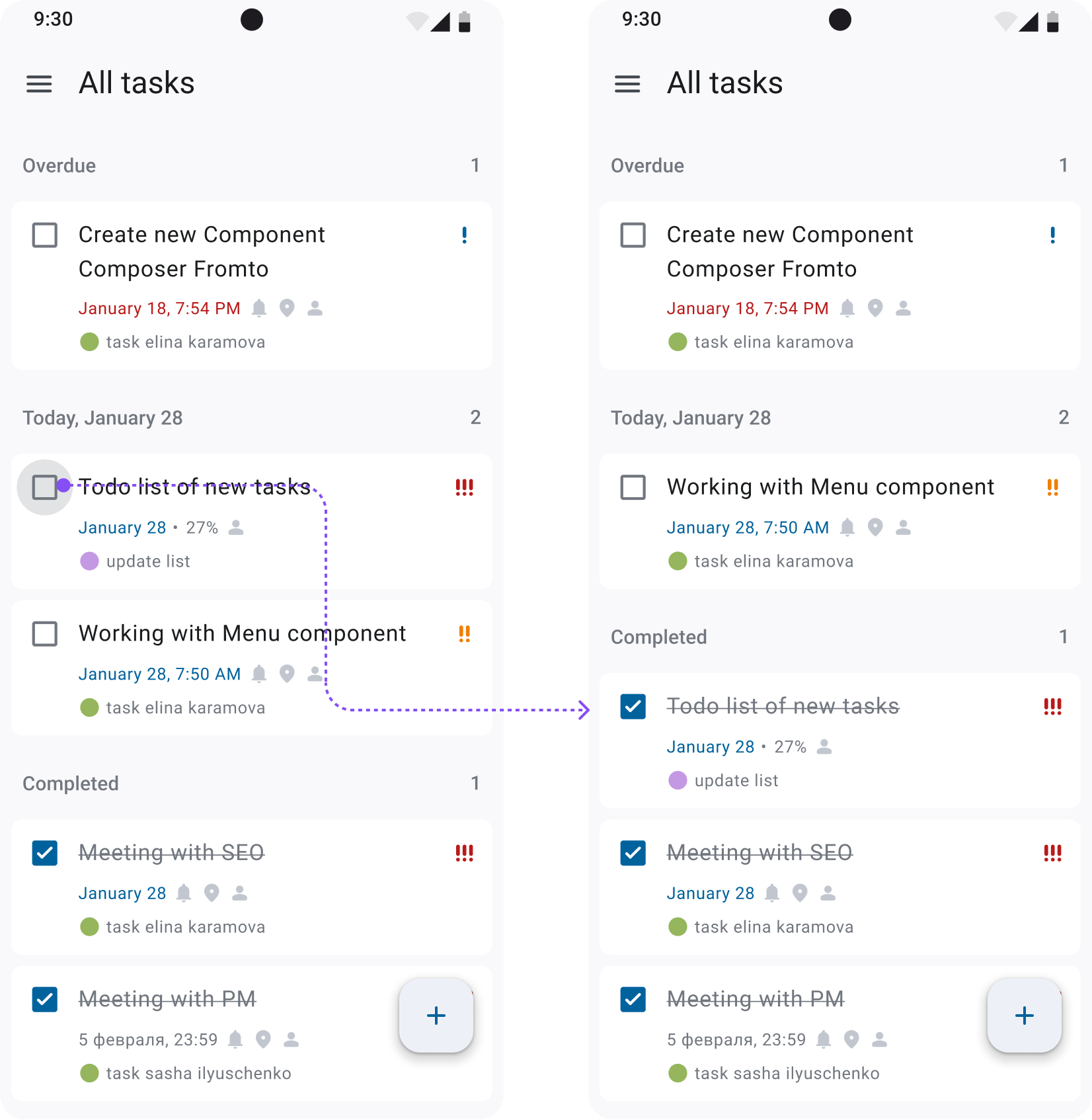Image resolution: width=1092 pixels, height=1120 pixels.
Task: Collapse the Overdue section header on left phone
Action: click(59, 165)
